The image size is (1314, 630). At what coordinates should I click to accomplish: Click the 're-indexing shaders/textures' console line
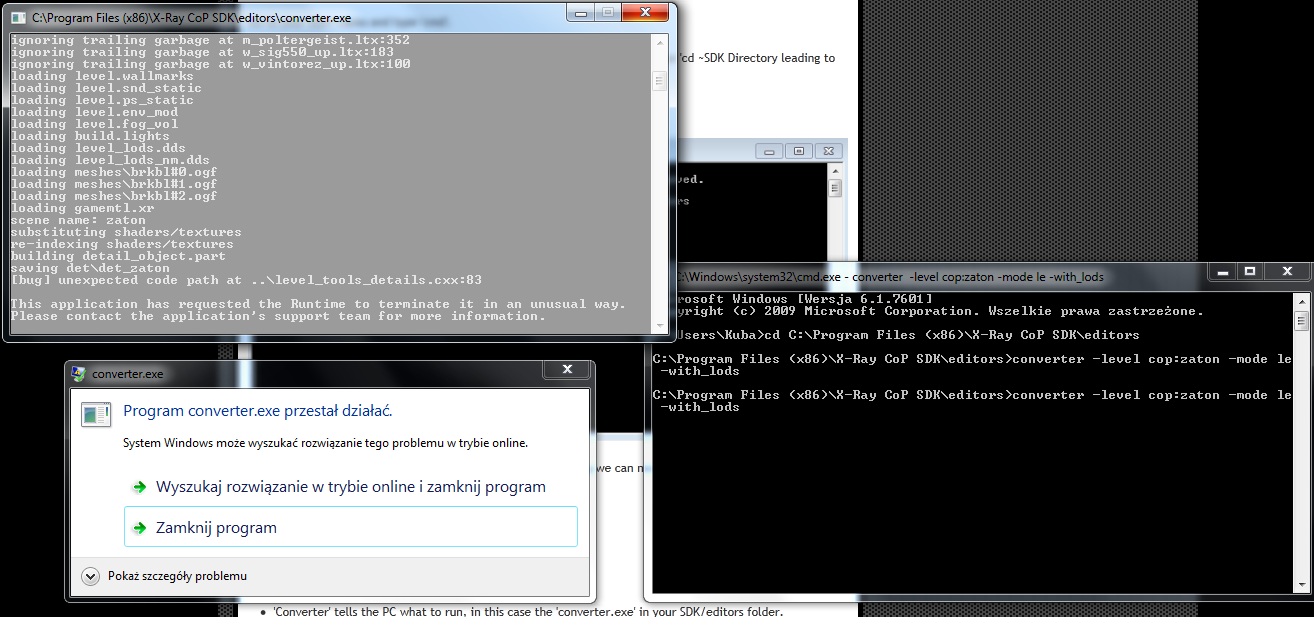tap(122, 244)
